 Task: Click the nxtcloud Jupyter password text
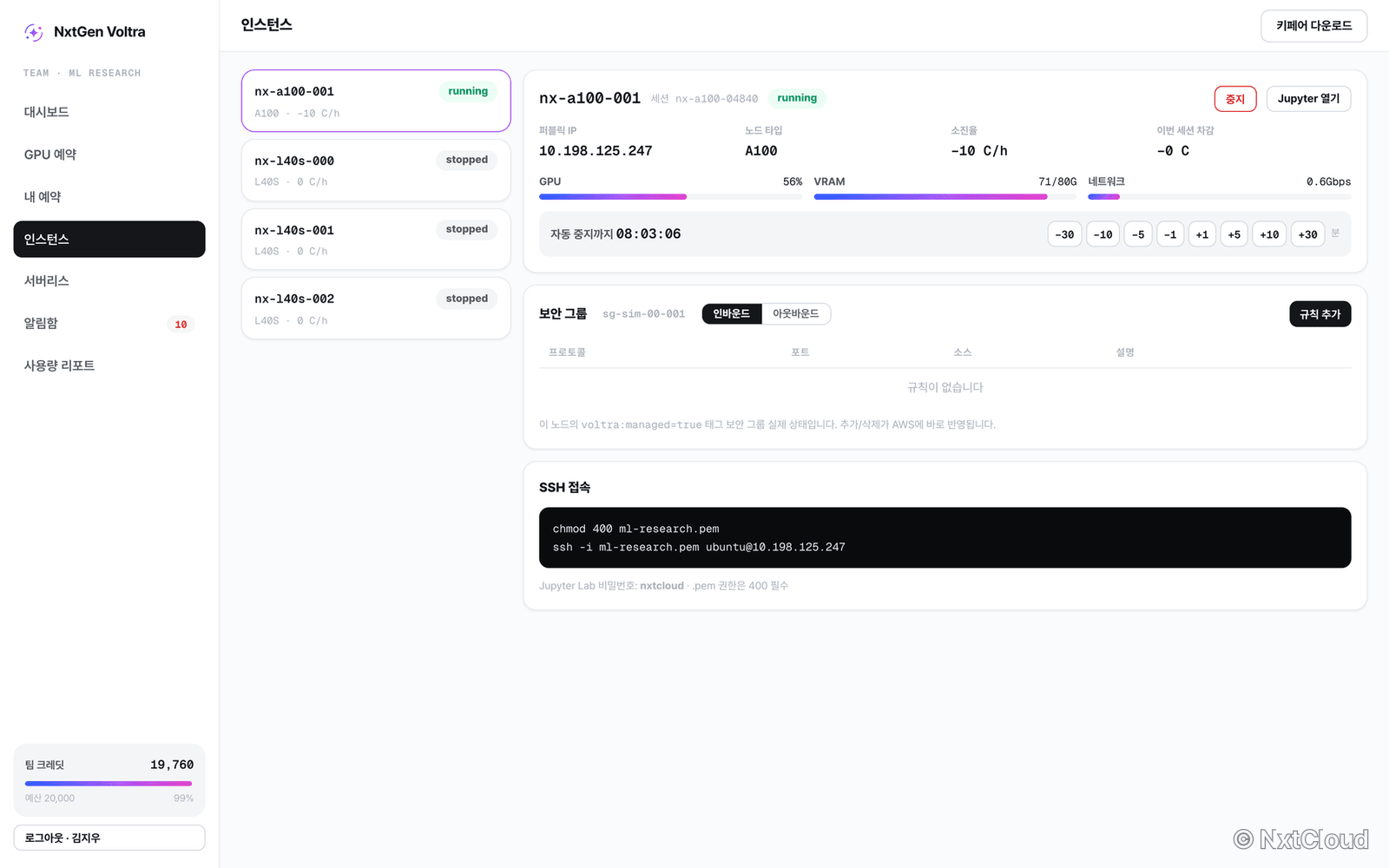(662, 586)
